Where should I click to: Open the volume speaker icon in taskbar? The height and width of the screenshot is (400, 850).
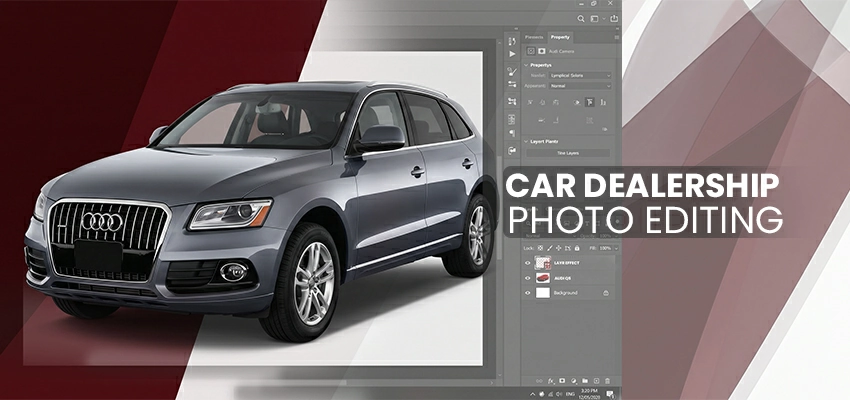coord(559,394)
